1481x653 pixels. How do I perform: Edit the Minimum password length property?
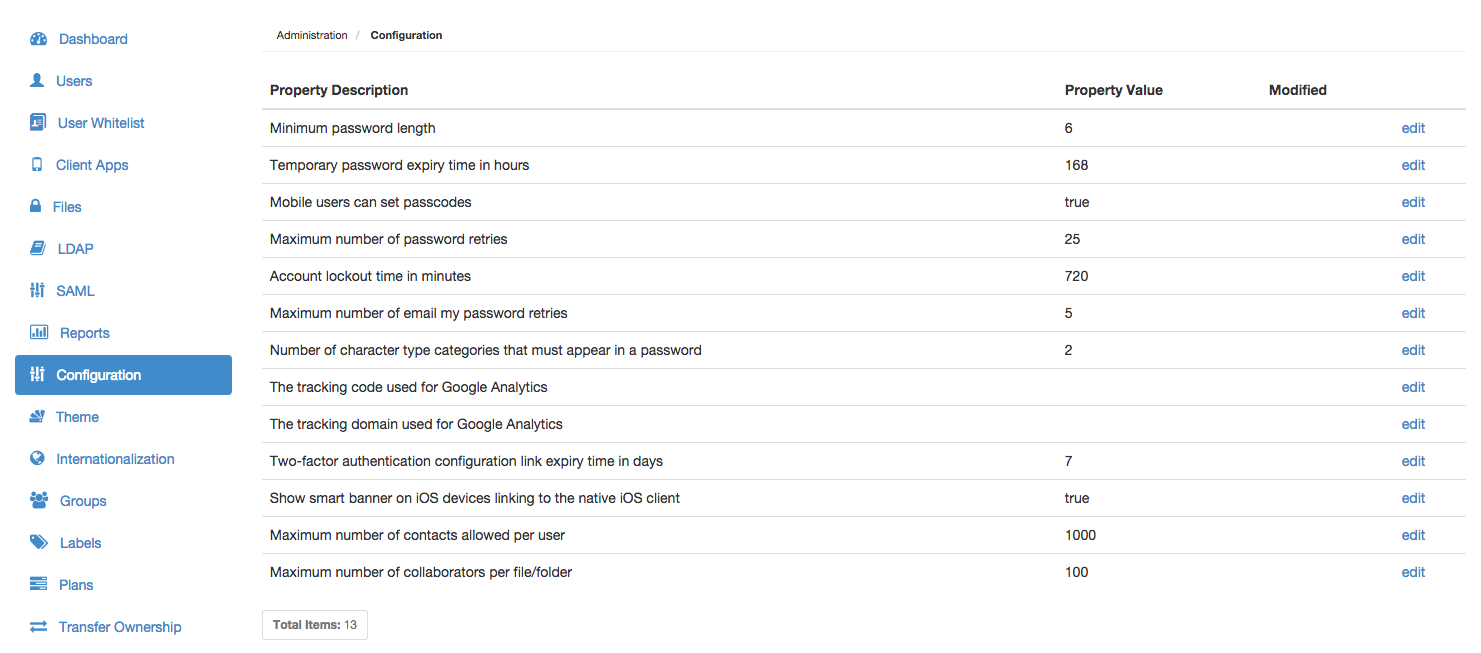click(1413, 128)
